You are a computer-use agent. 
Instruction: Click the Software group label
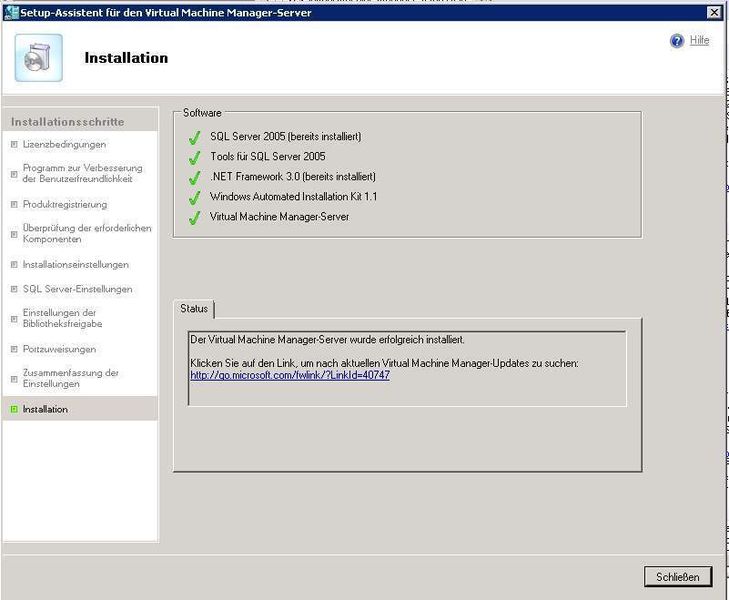coord(202,112)
